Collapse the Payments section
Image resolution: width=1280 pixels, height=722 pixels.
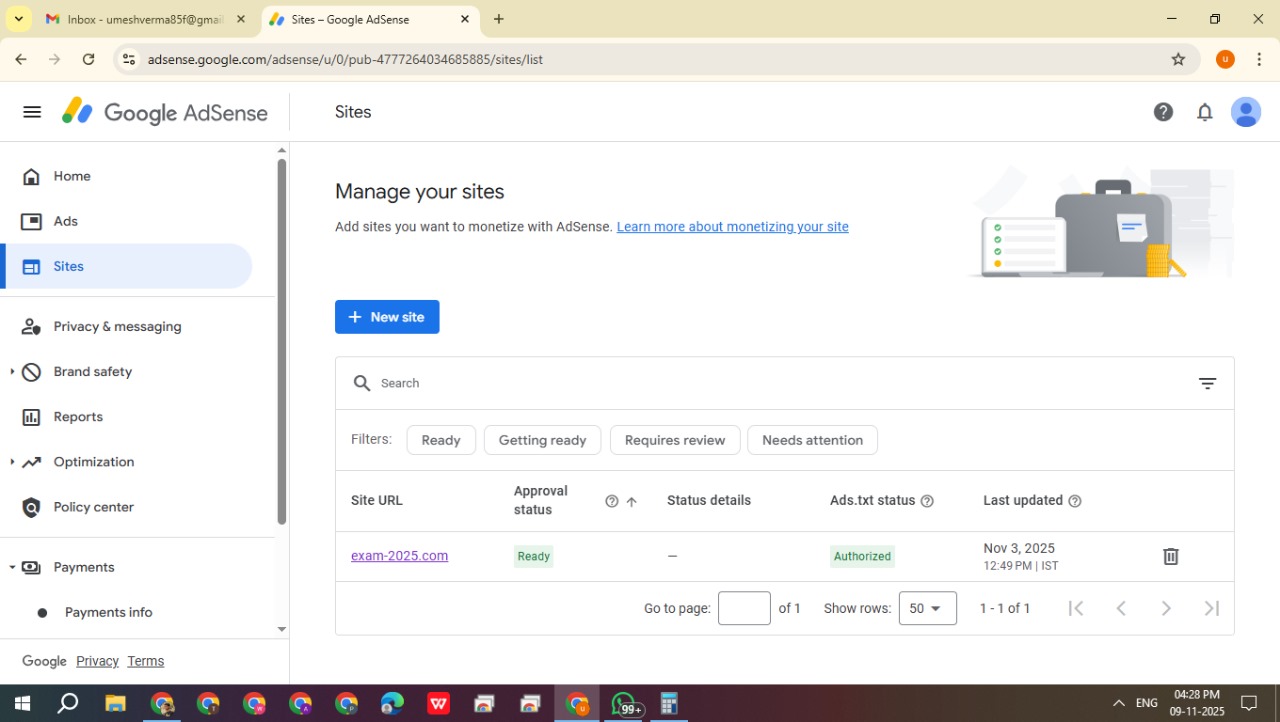pyautogui.click(x=12, y=567)
